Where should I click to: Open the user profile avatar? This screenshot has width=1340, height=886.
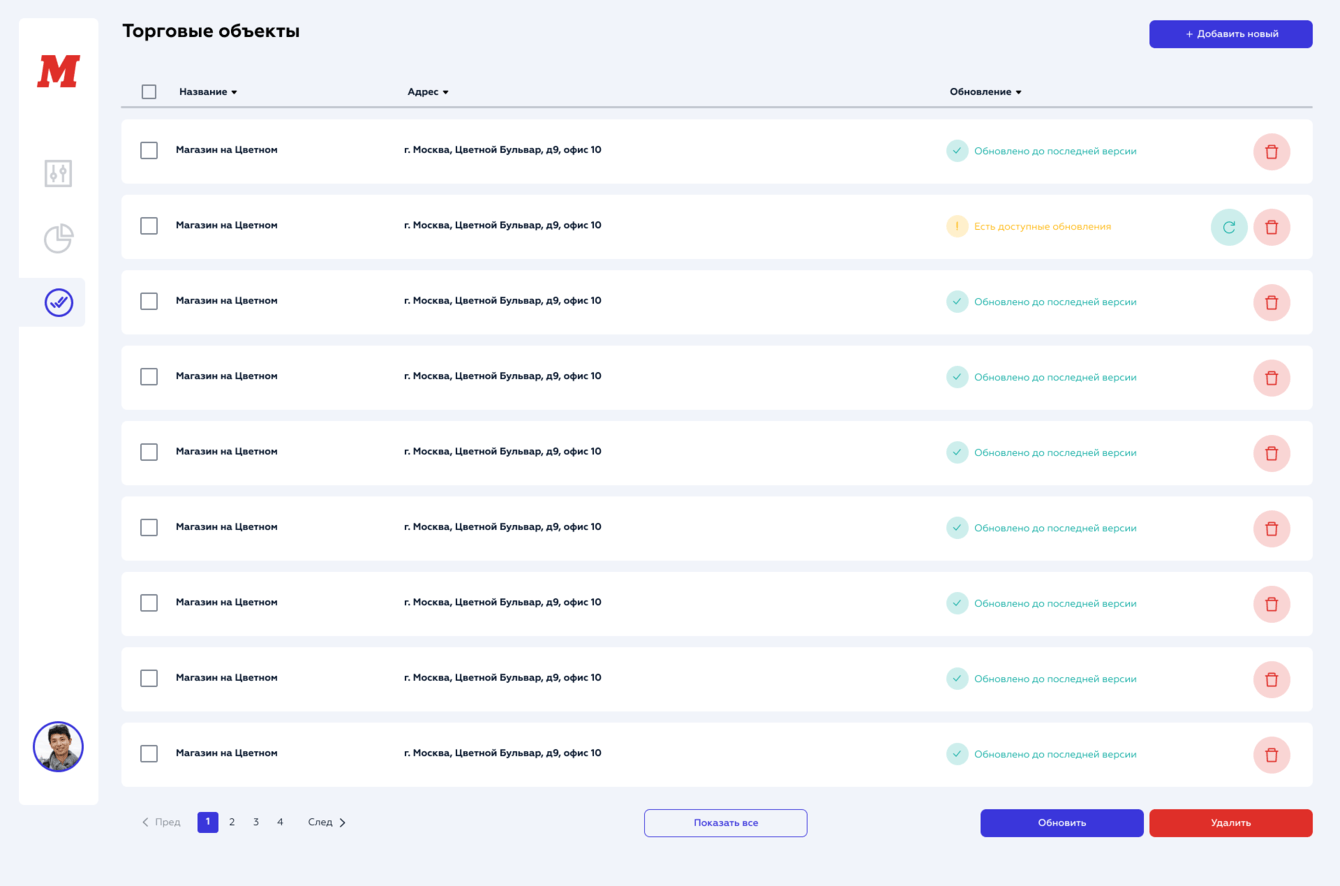[x=58, y=747]
